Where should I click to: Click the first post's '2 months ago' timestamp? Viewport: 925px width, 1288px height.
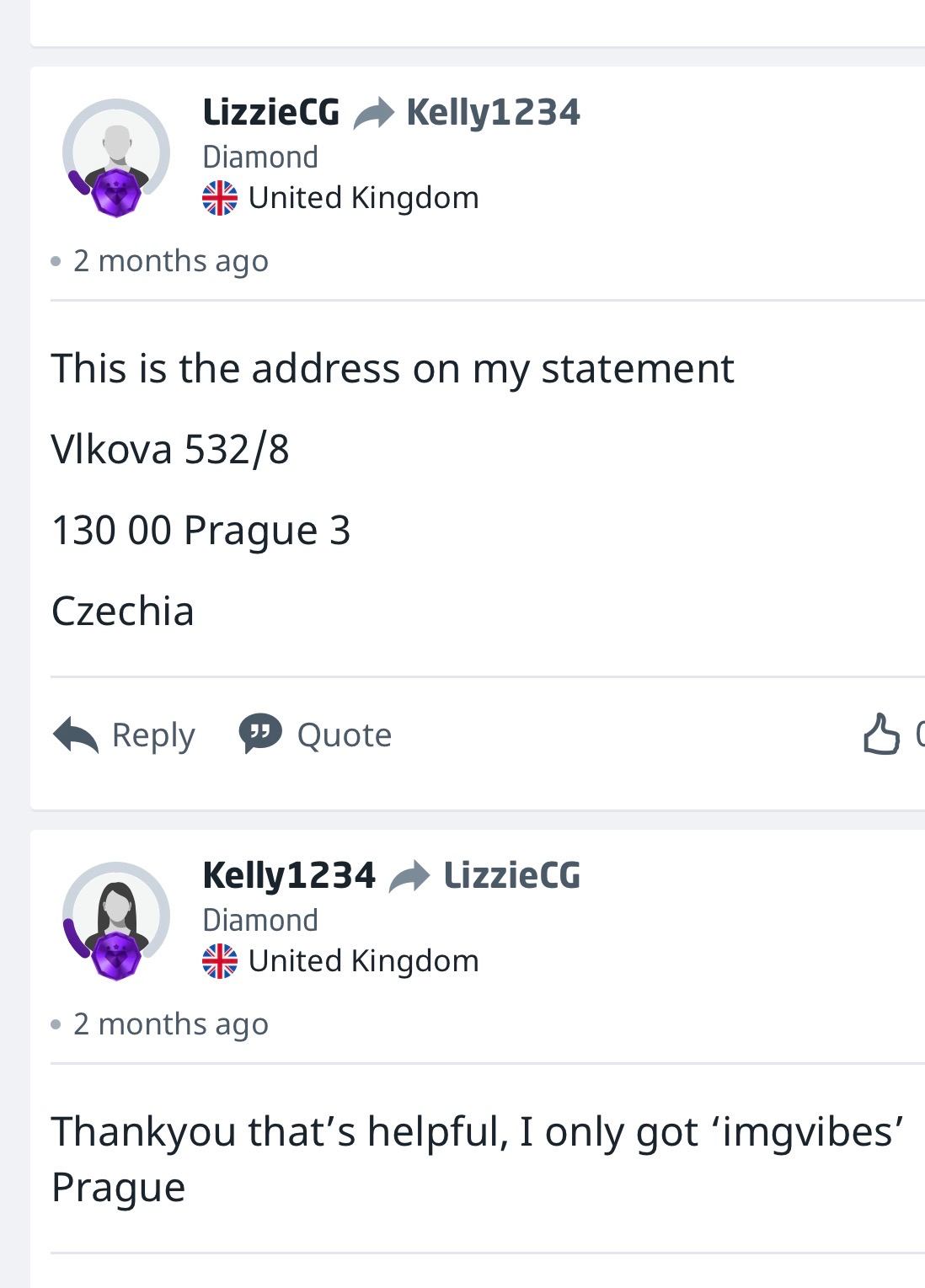170,261
